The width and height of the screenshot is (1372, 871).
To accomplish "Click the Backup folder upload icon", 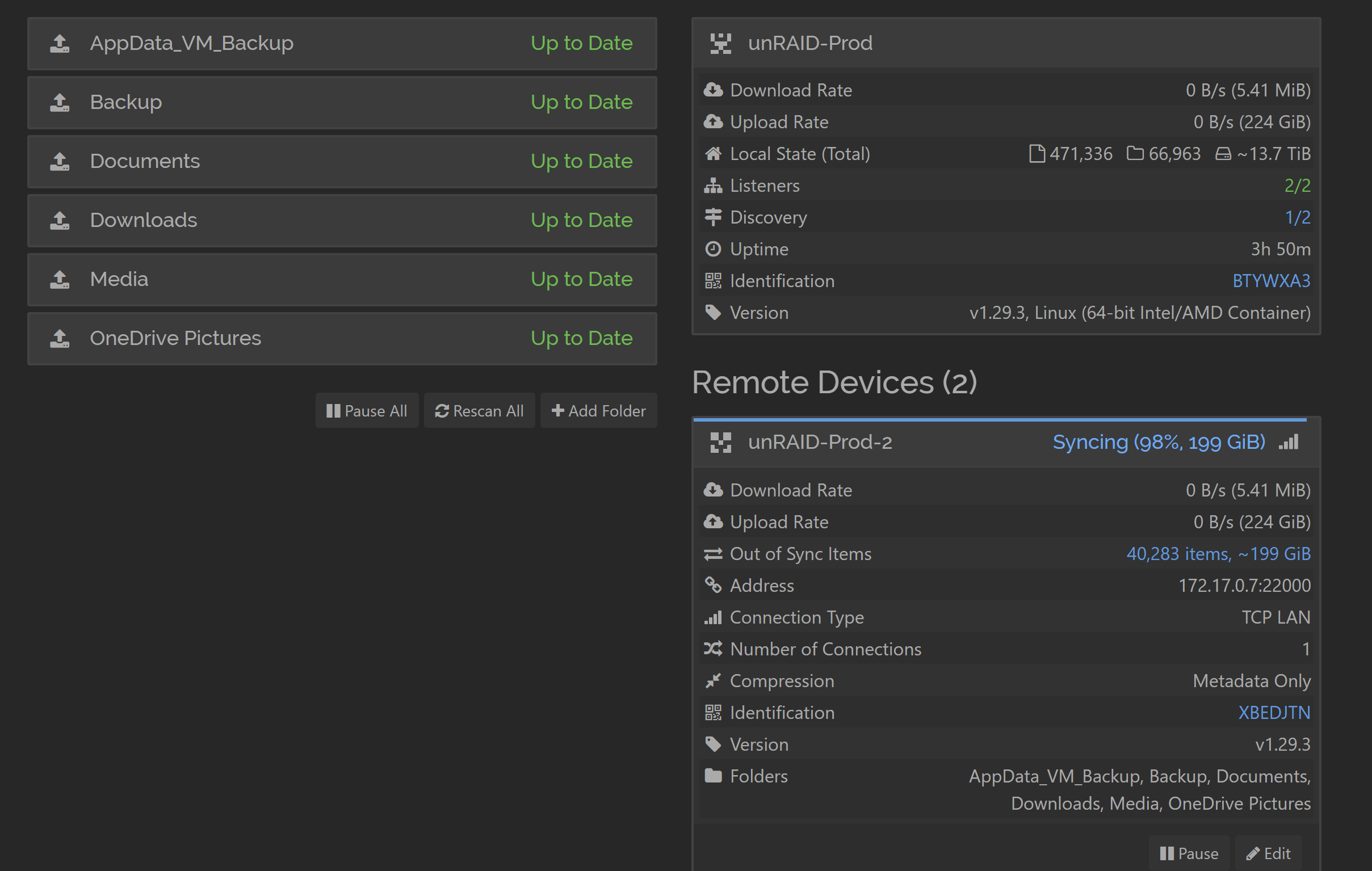I will coord(60,103).
